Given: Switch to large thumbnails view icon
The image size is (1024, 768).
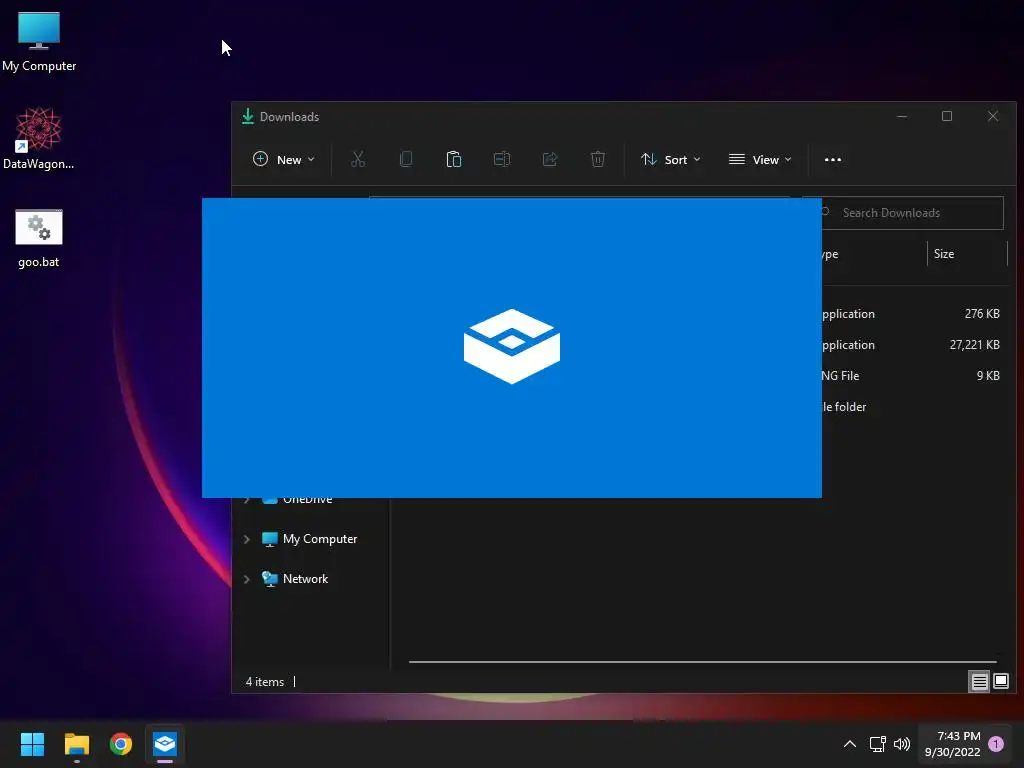Looking at the screenshot, I should (x=1000, y=682).
